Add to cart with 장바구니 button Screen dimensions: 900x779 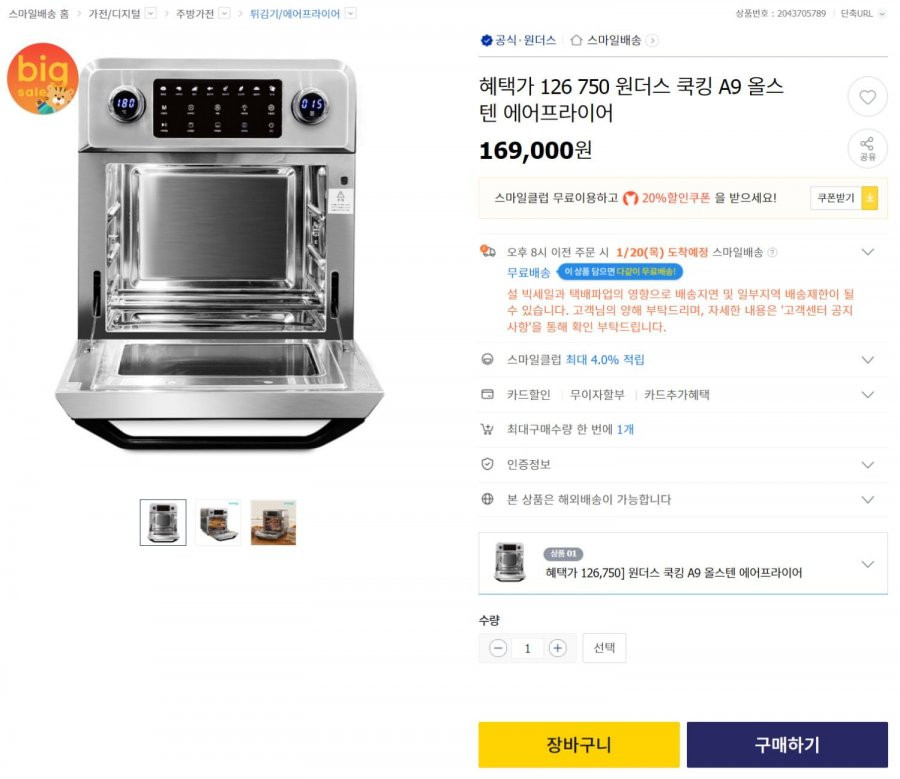click(579, 745)
